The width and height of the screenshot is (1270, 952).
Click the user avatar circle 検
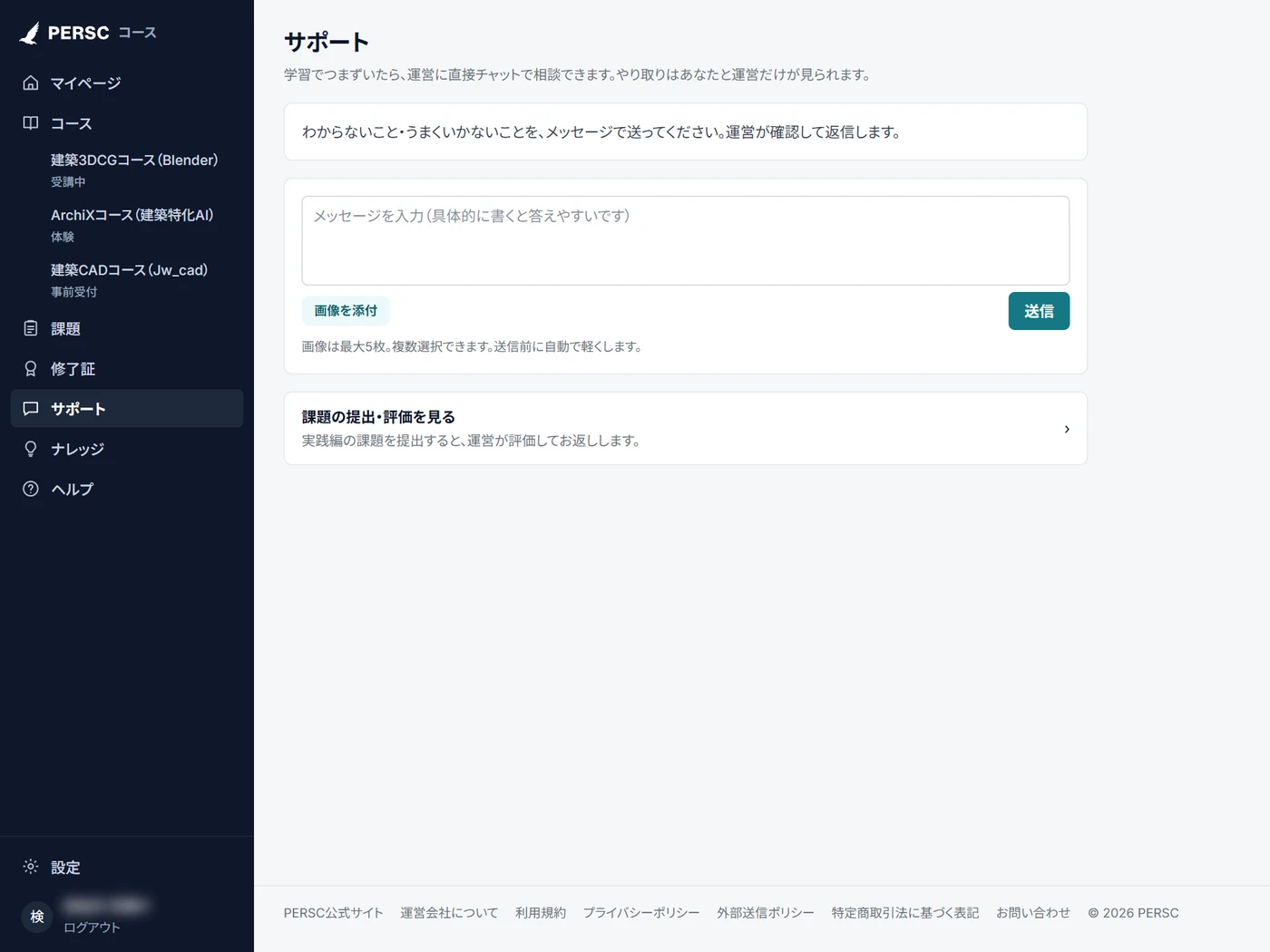[x=37, y=917]
